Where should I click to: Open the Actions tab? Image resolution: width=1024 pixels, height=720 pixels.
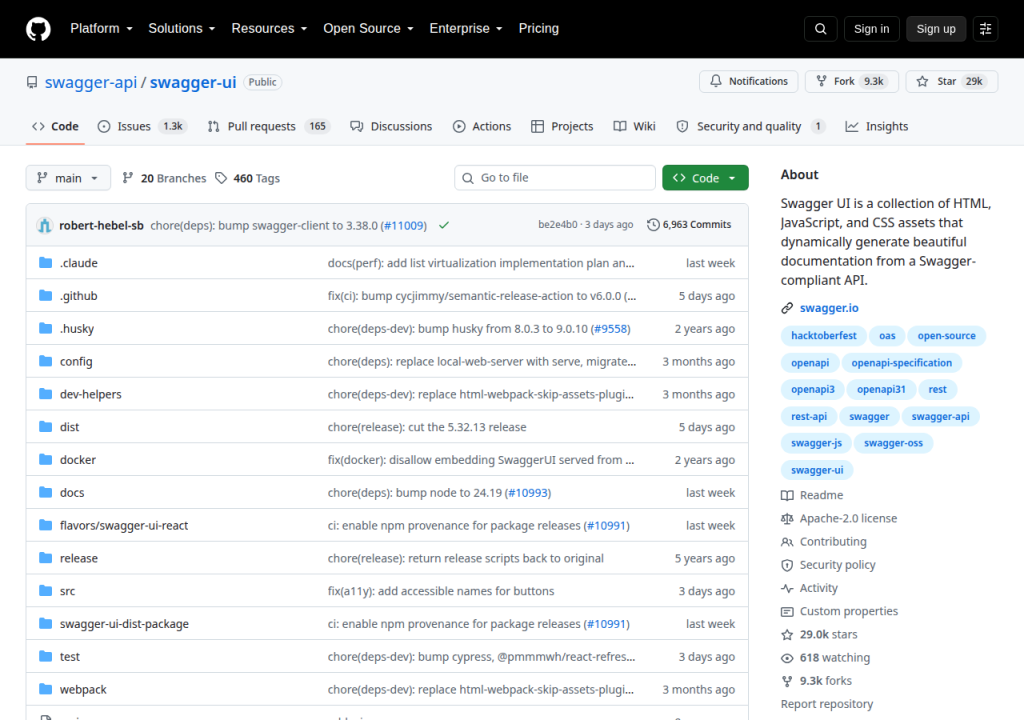[482, 126]
